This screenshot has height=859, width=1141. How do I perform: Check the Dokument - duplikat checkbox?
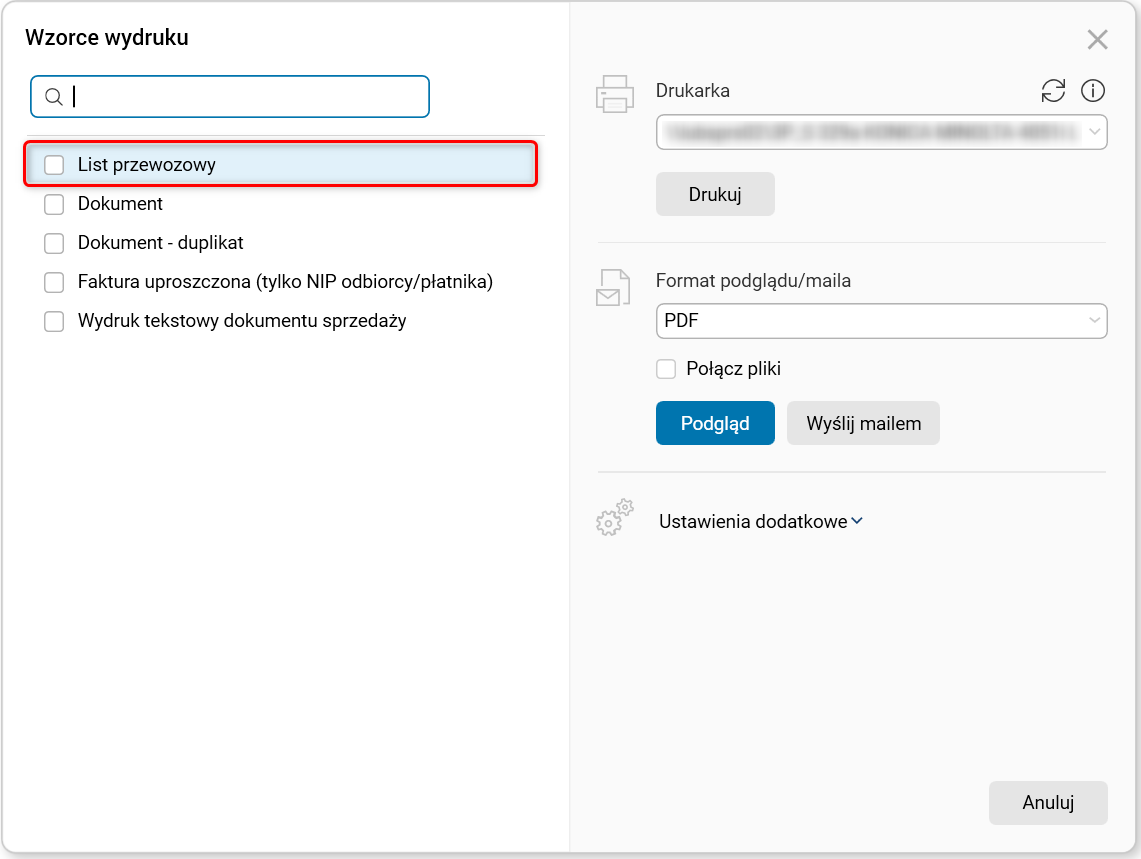click(54, 243)
